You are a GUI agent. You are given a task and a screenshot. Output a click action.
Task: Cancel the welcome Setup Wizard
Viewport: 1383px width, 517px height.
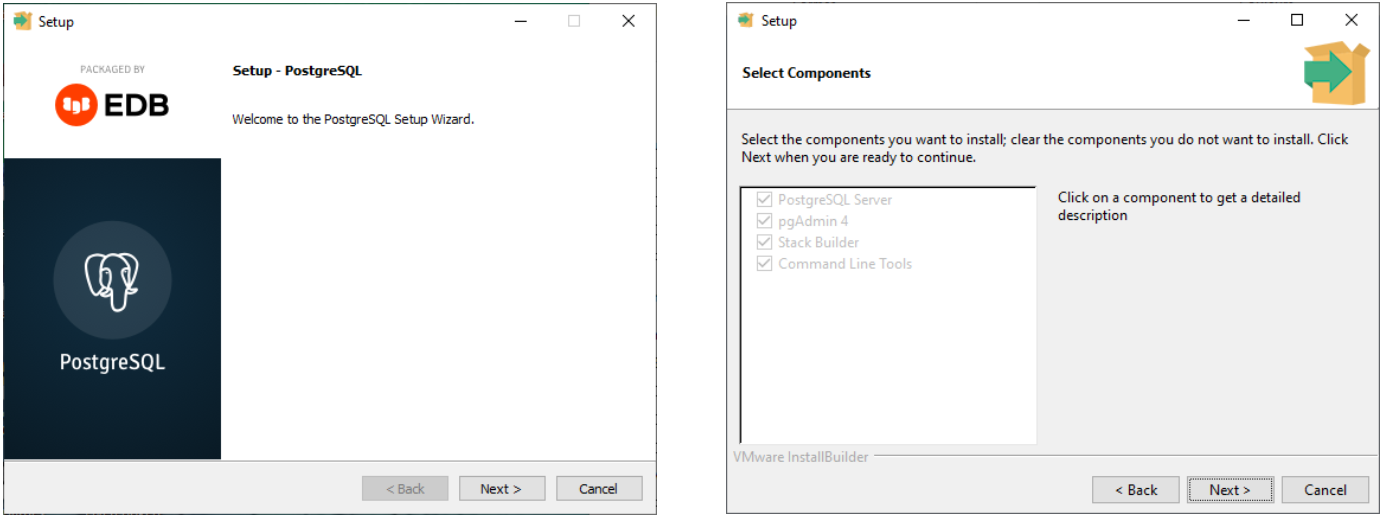[x=598, y=489]
